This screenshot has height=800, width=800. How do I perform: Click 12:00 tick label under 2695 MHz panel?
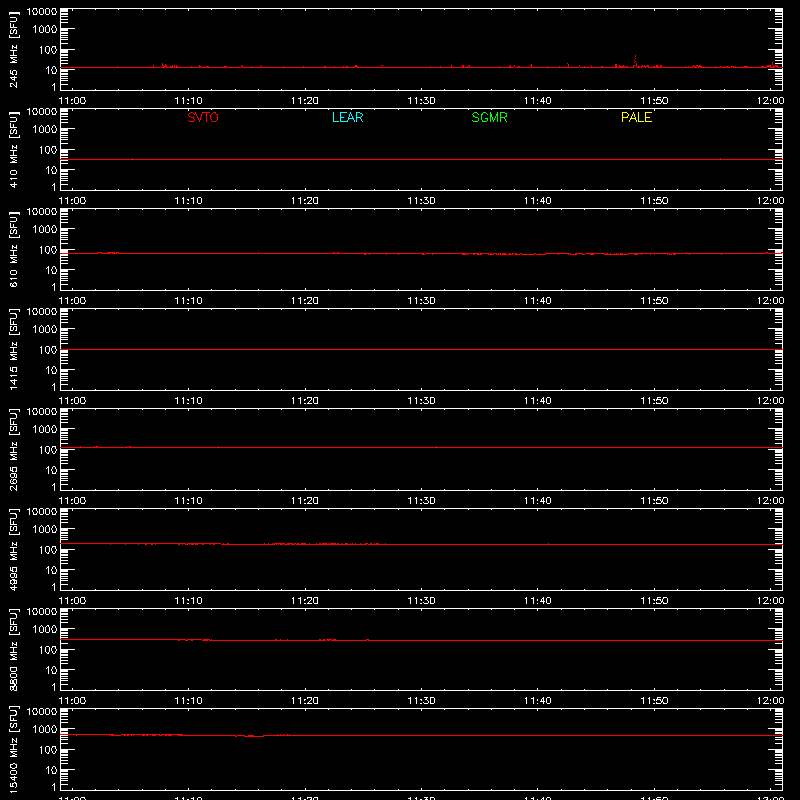(770, 501)
